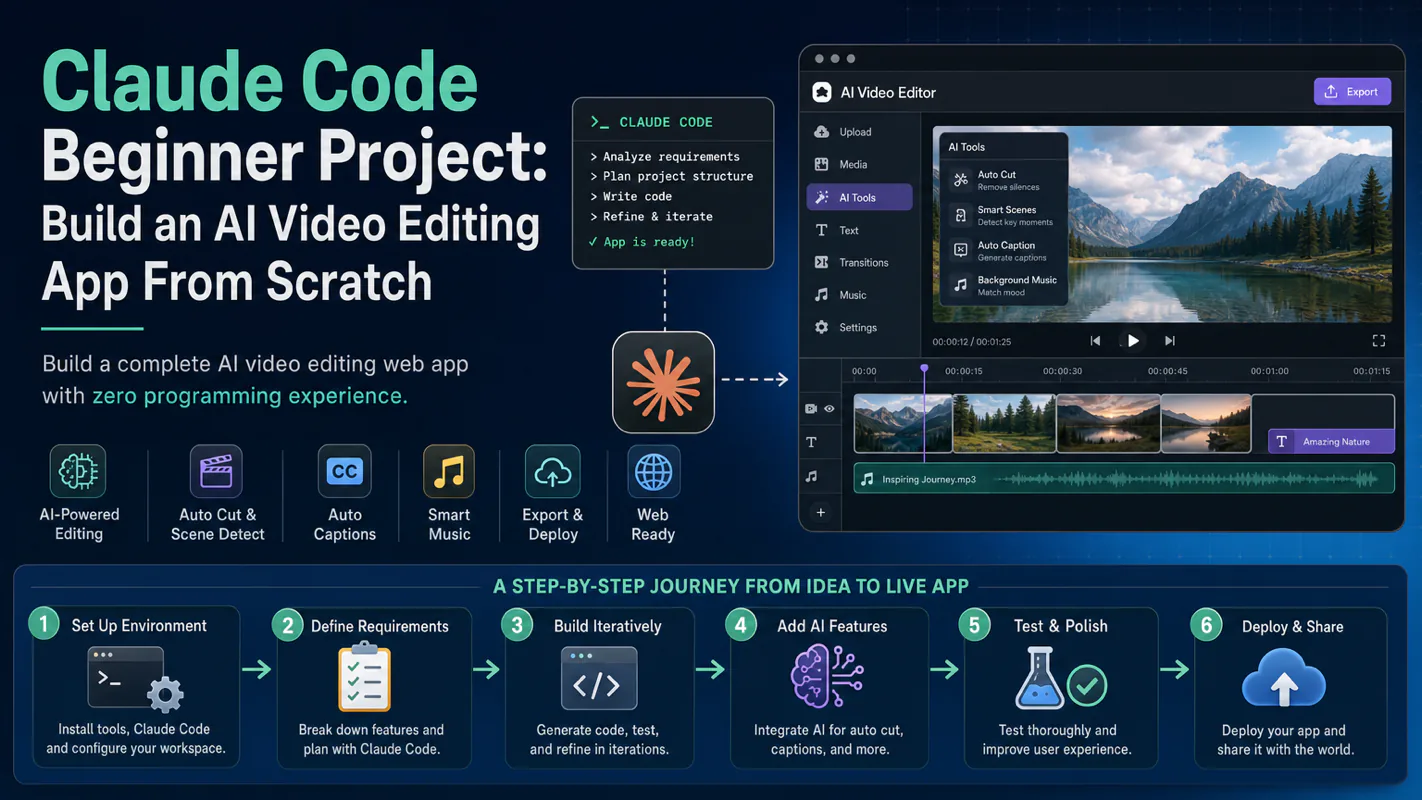Click the Web Ready globe icon
This screenshot has height=800, width=1422.
(654, 471)
